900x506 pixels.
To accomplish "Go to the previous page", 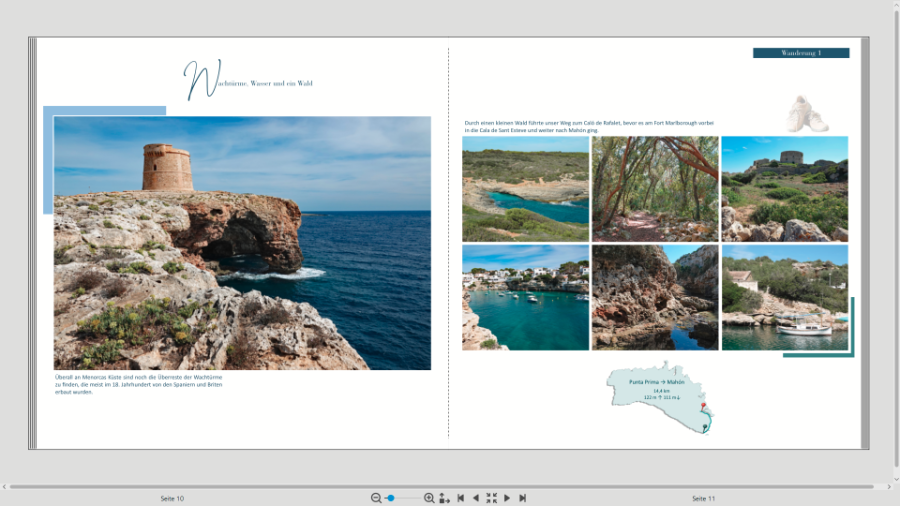I will click(x=475, y=498).
